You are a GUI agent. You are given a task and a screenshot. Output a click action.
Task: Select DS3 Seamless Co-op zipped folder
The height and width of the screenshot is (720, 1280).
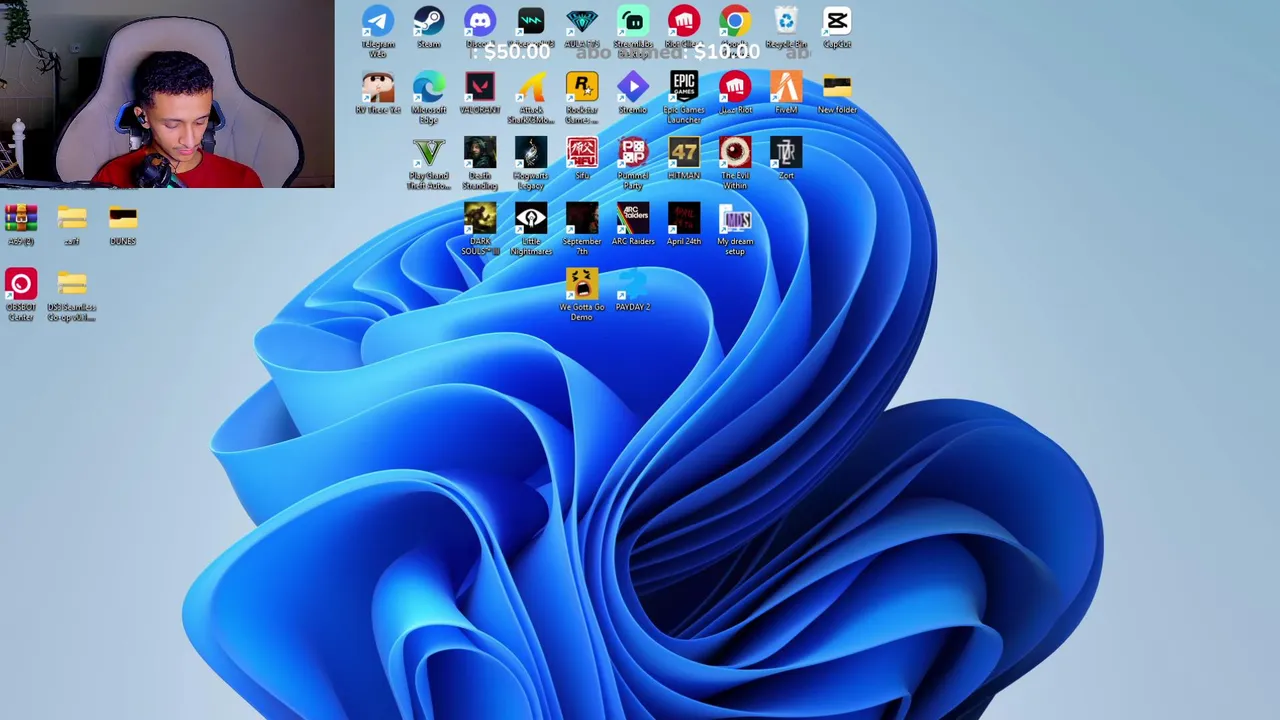pyautogui.click(x=72, y=295)
